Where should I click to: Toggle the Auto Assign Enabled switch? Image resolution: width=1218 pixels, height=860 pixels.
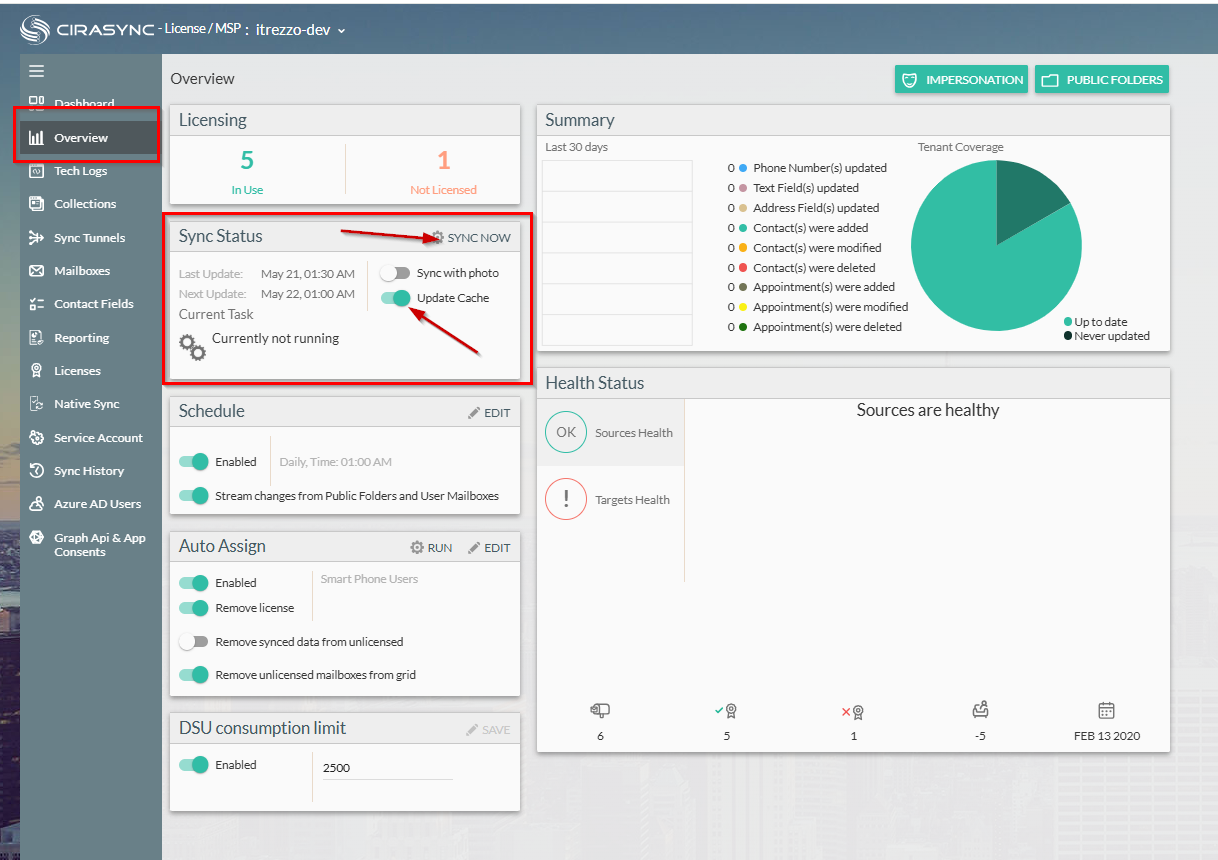tap(194, 583)
